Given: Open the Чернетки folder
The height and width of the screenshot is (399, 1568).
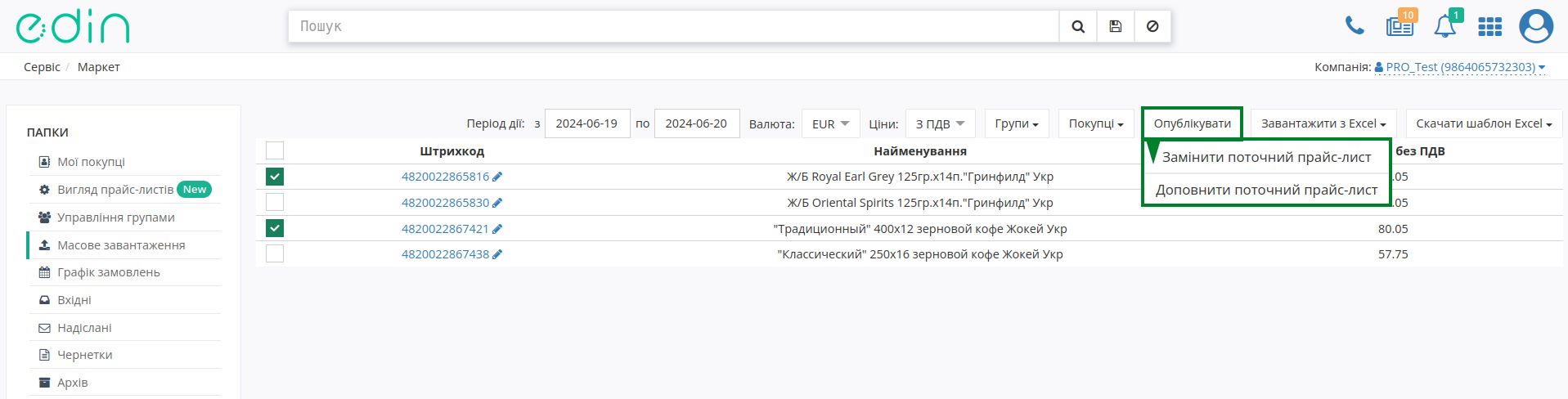Looking at the screenshot, I should [x=85, y=355].
